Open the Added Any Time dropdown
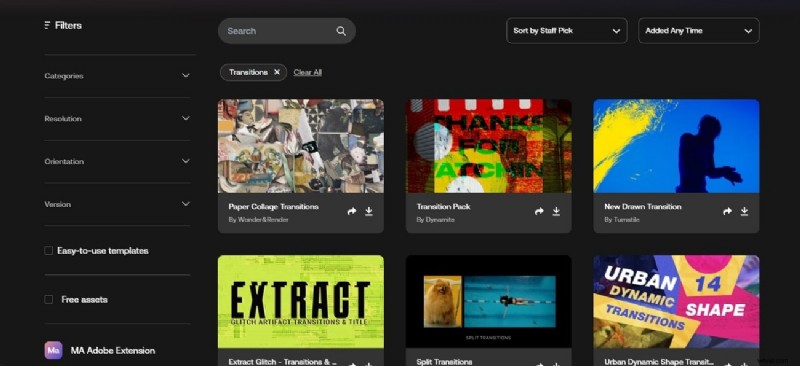 699,31
